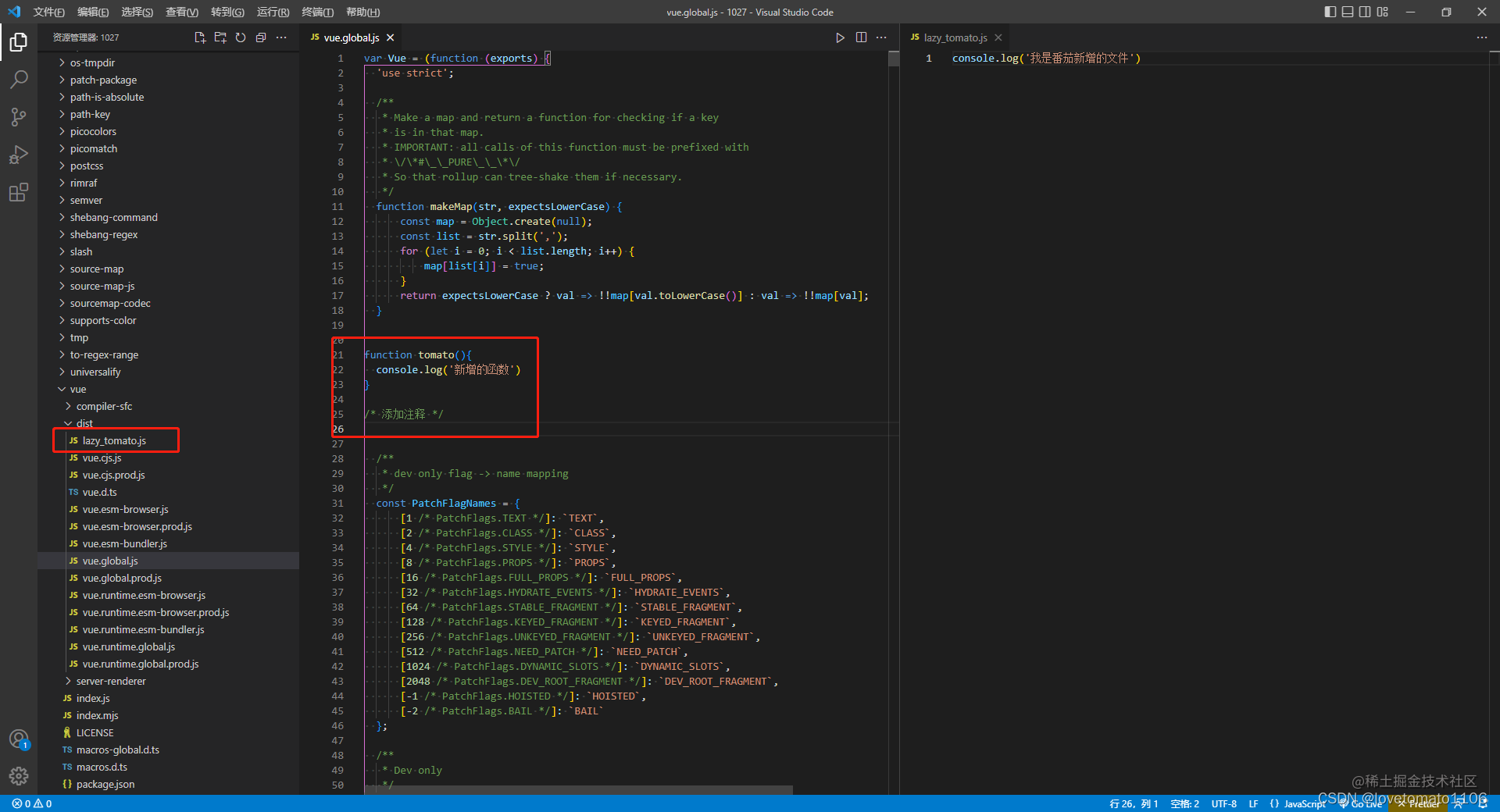Viewport: 1500px width, 812px height.
Task: Run the vue.global.js file
Action: [x=840, y=37]
